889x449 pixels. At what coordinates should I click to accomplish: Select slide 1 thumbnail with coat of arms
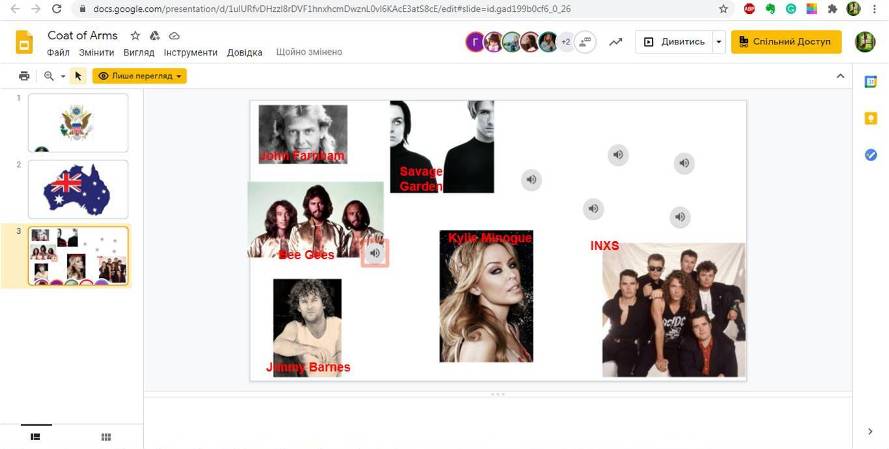[78, 122]
